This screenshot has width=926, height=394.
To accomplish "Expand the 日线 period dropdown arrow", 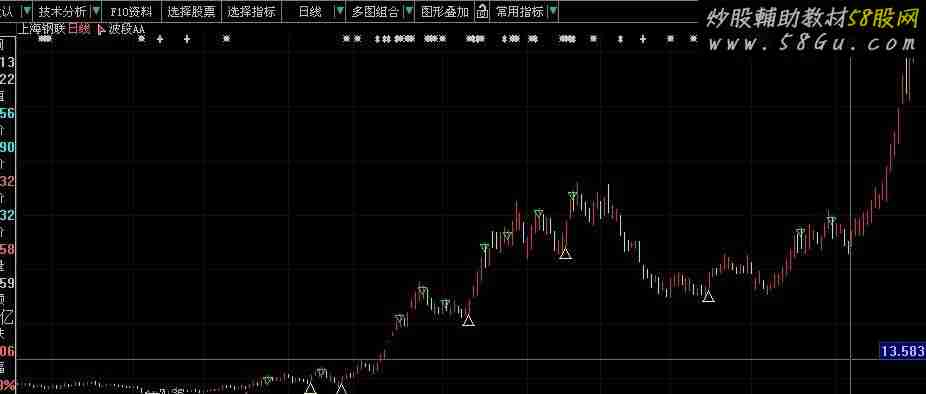I will point(340,11).
